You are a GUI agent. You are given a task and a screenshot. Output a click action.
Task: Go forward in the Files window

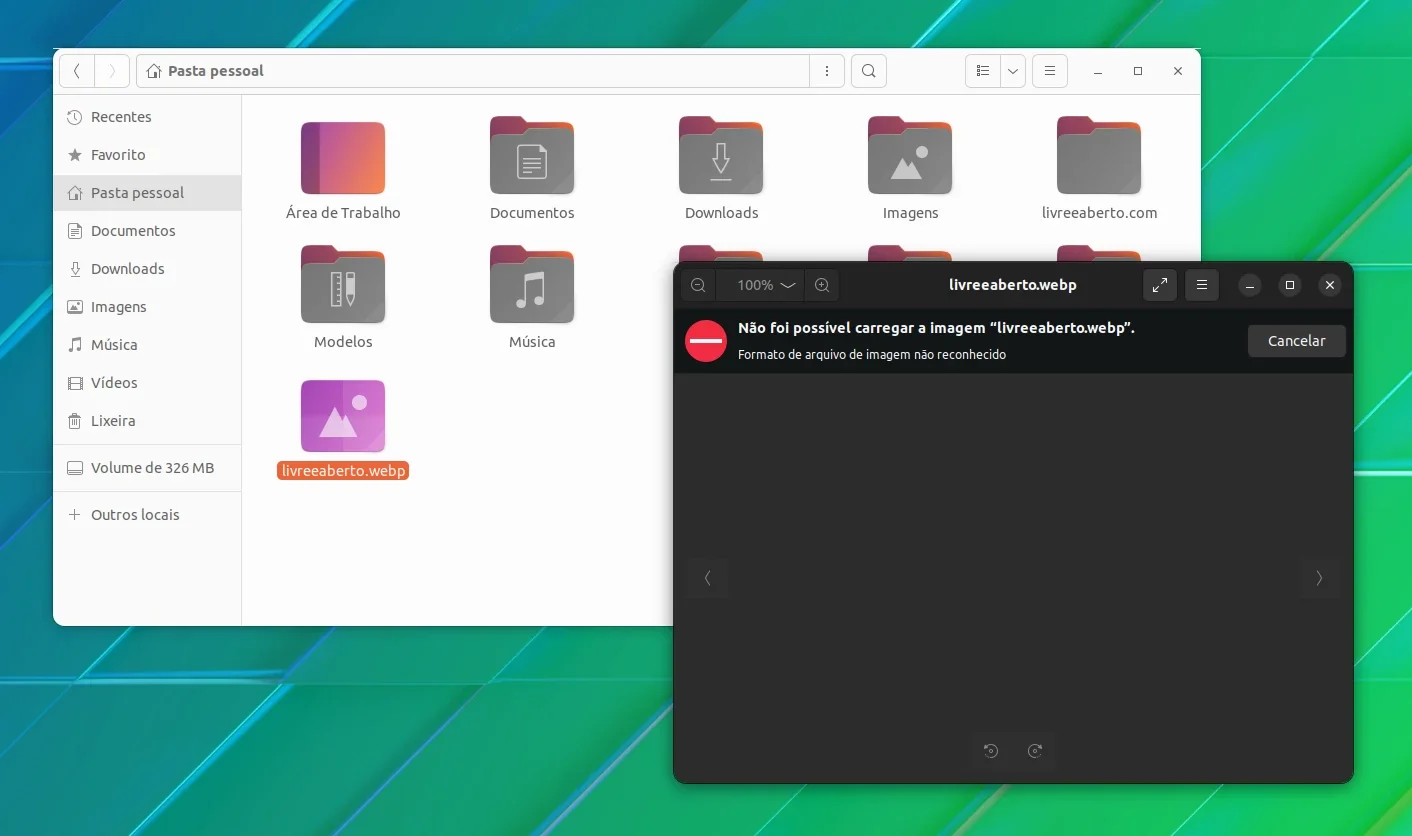pyautogui.click(x=112, y=71)
